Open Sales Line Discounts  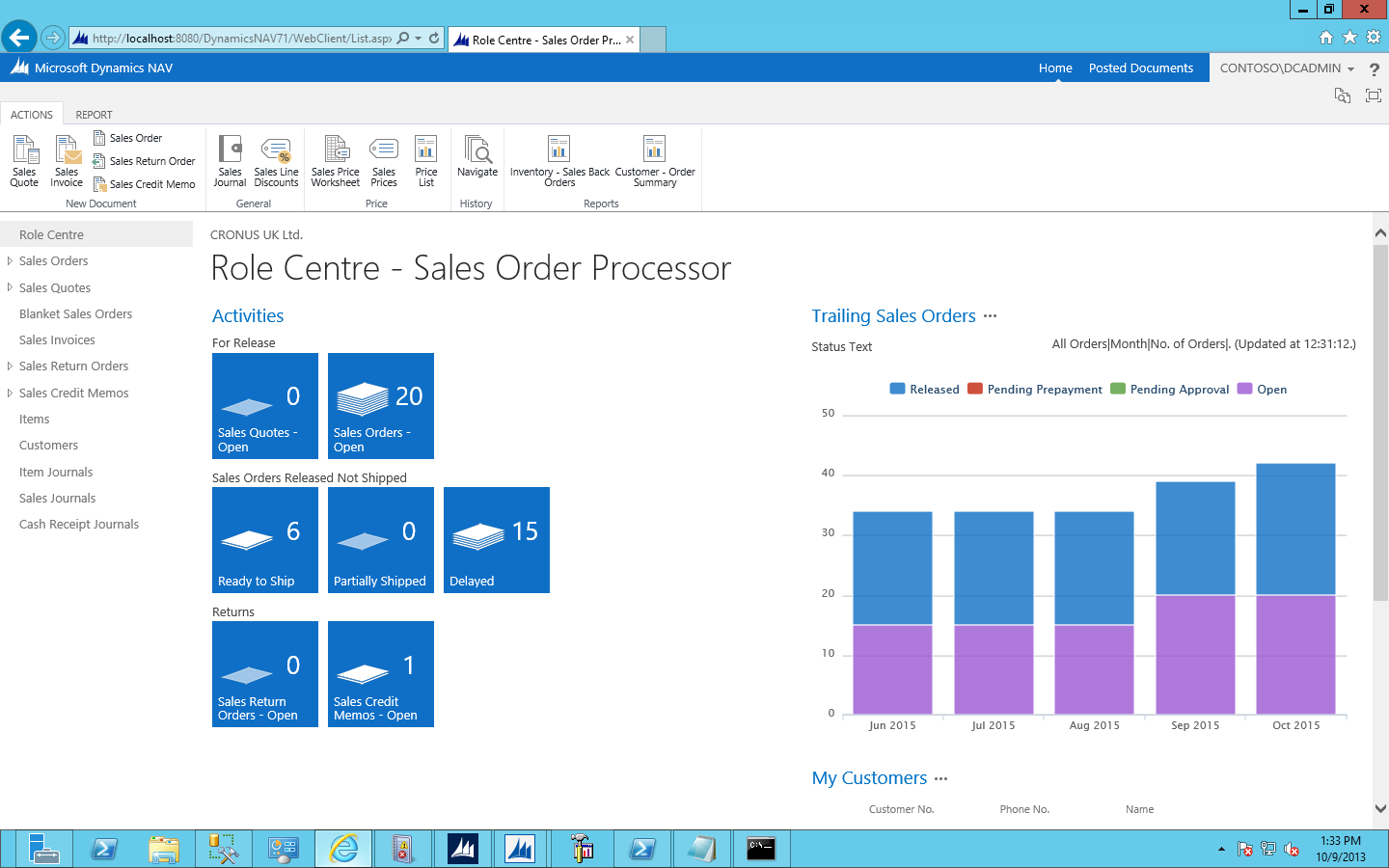click(x=276, y=161)
